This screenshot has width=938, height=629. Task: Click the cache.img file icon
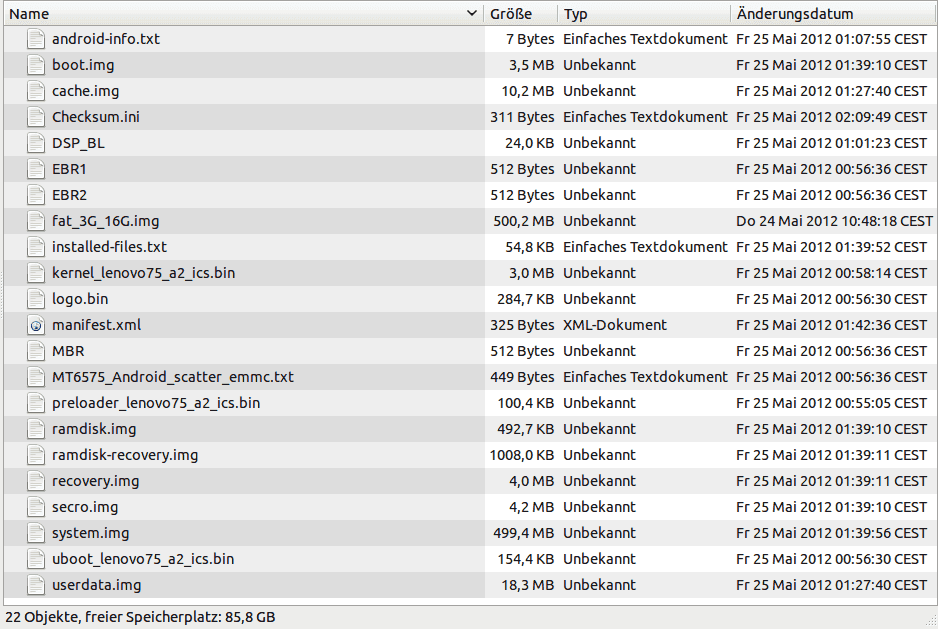tap(36, 91)
